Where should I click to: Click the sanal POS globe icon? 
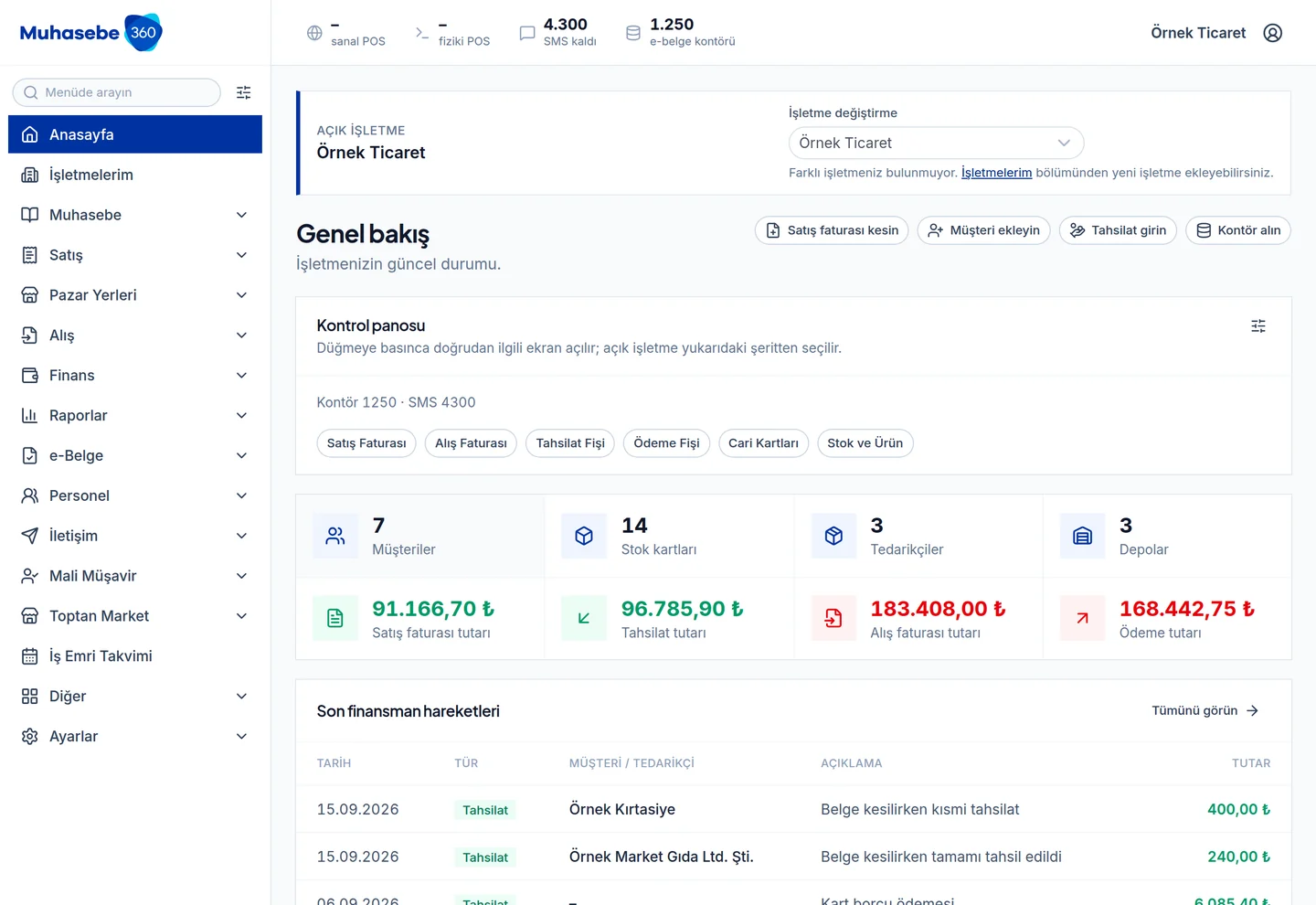(314, 33)
